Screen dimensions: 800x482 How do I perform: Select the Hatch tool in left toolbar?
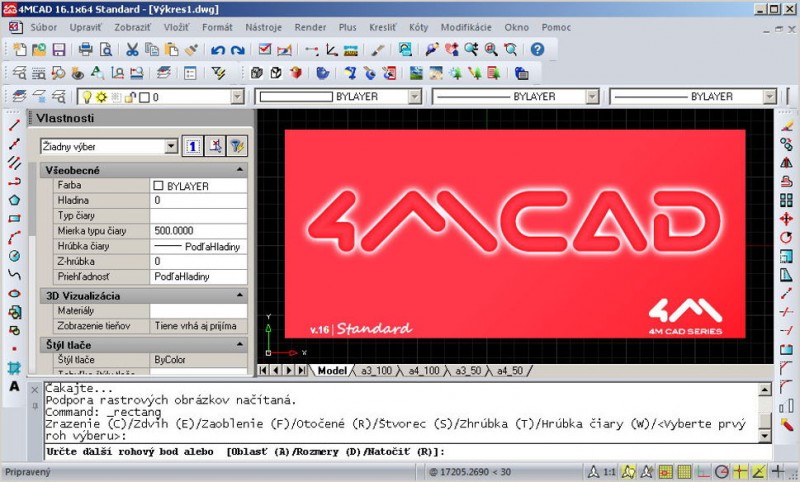click(x=14, y=367)
